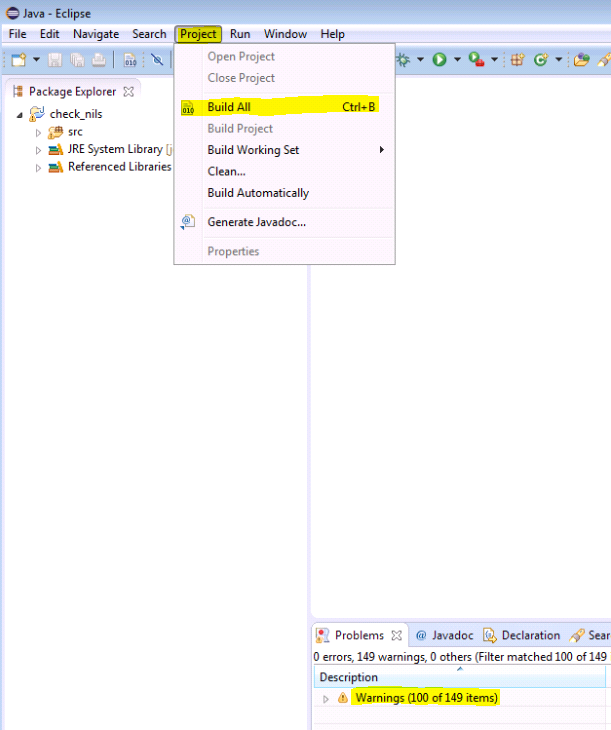This screenshot has width=611, height=730.
Task: Click the check_nils project icon
Action: [37, 114]
